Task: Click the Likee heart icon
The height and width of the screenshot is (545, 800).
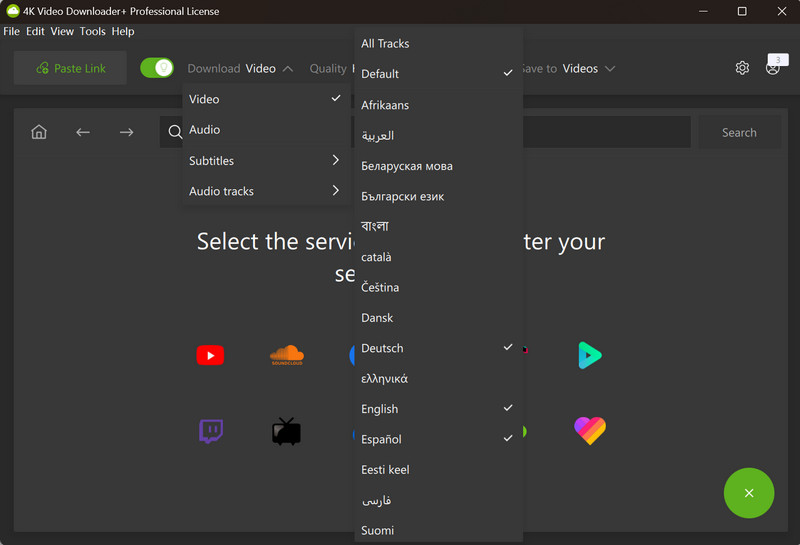Action: (x=590, y=431)
